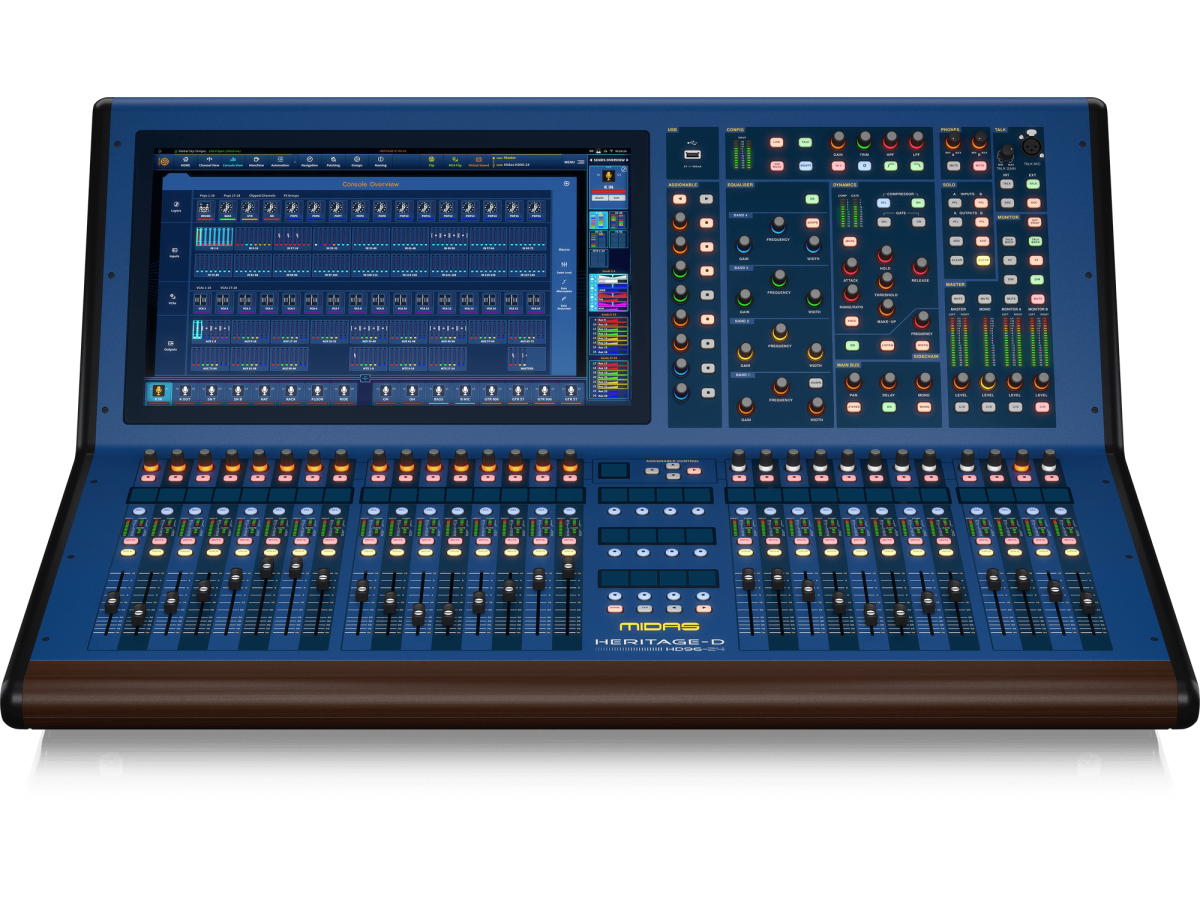This screenshot has width=1200, height=900.
Task: Tap the Channel View icon
Action: coord(208,161)
